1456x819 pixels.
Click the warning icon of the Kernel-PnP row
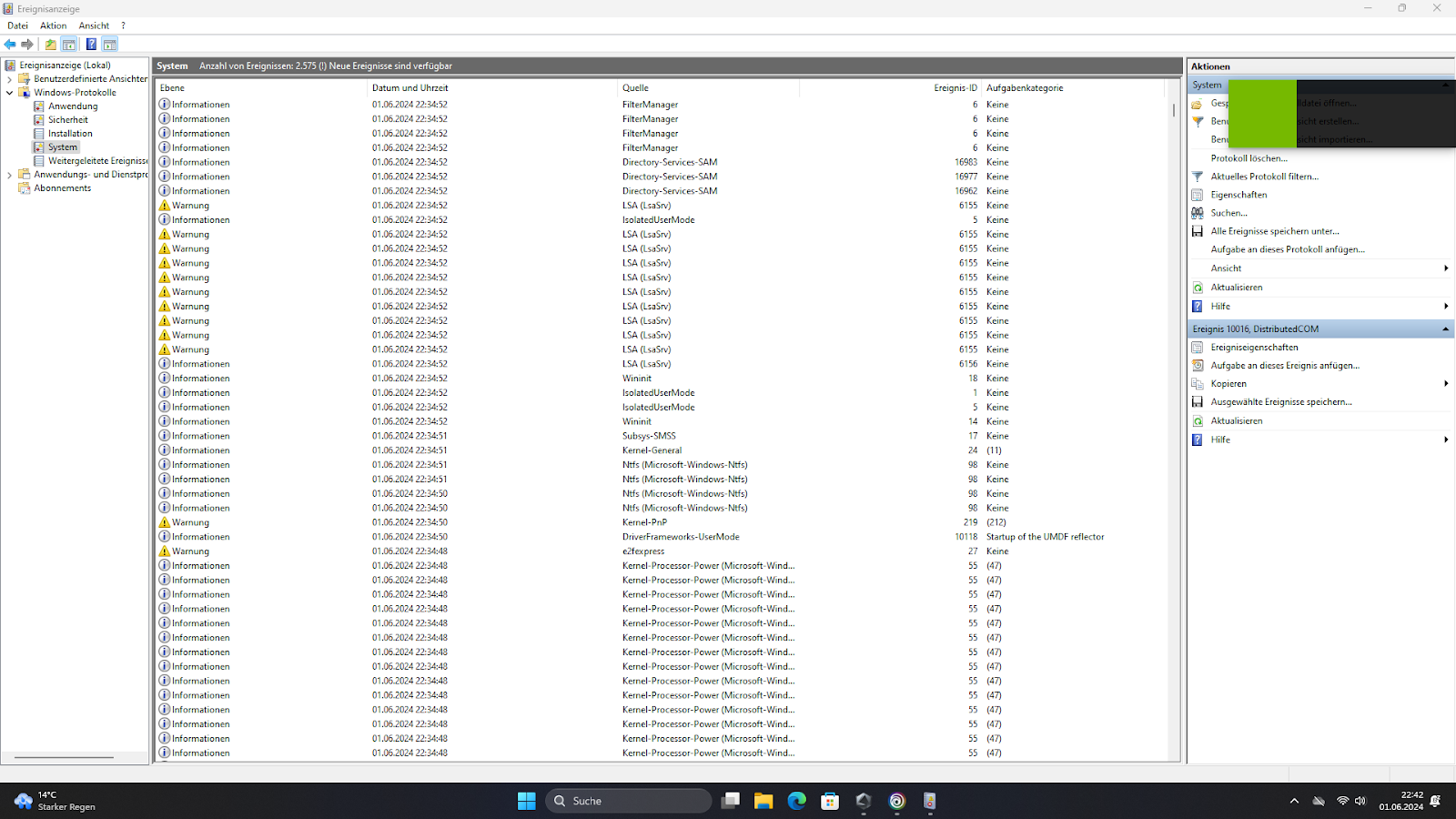click(x=165, y=522)
